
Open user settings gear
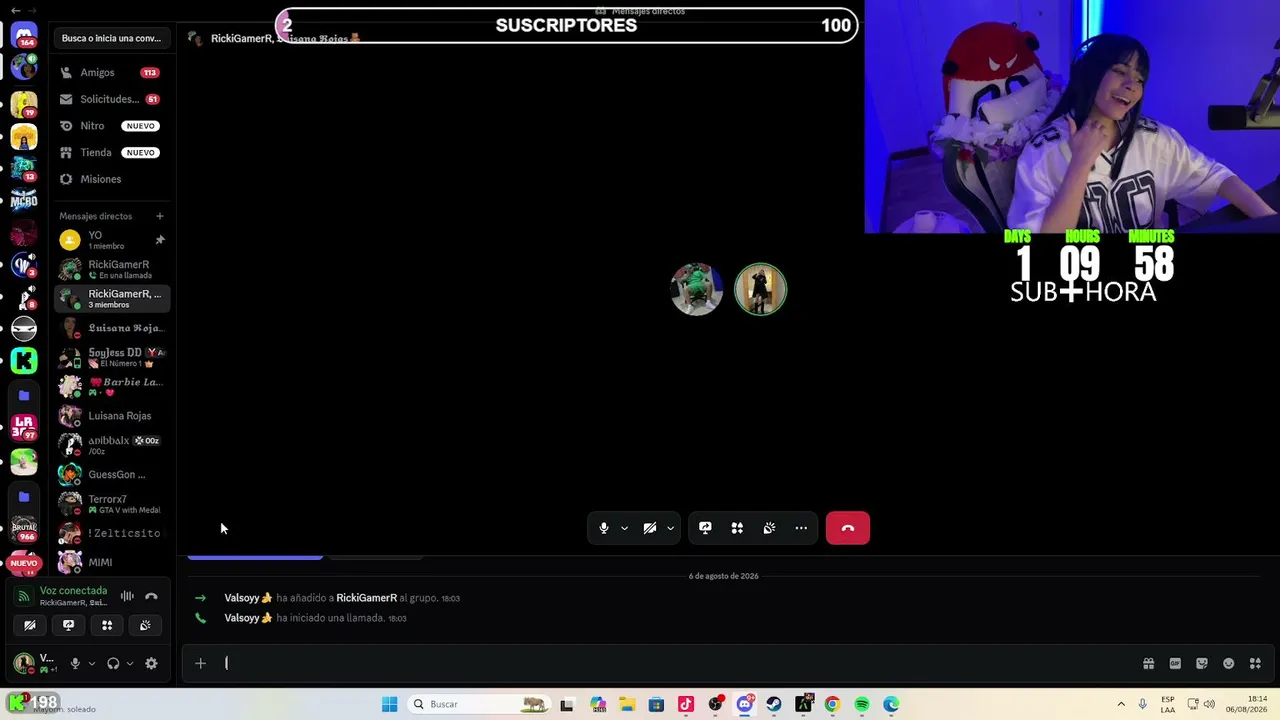pos(151,663)
